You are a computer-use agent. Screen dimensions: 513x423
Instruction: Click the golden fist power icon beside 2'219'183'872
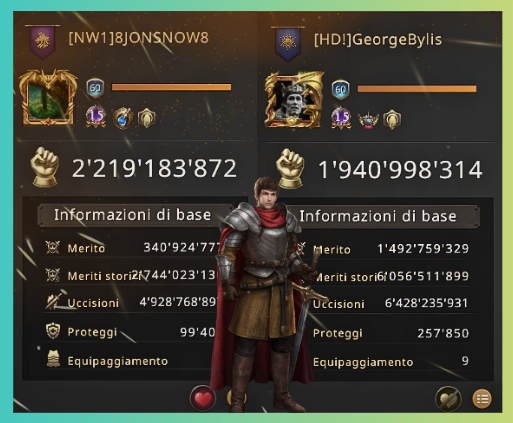pyautogui.click(x=45, y=166)
